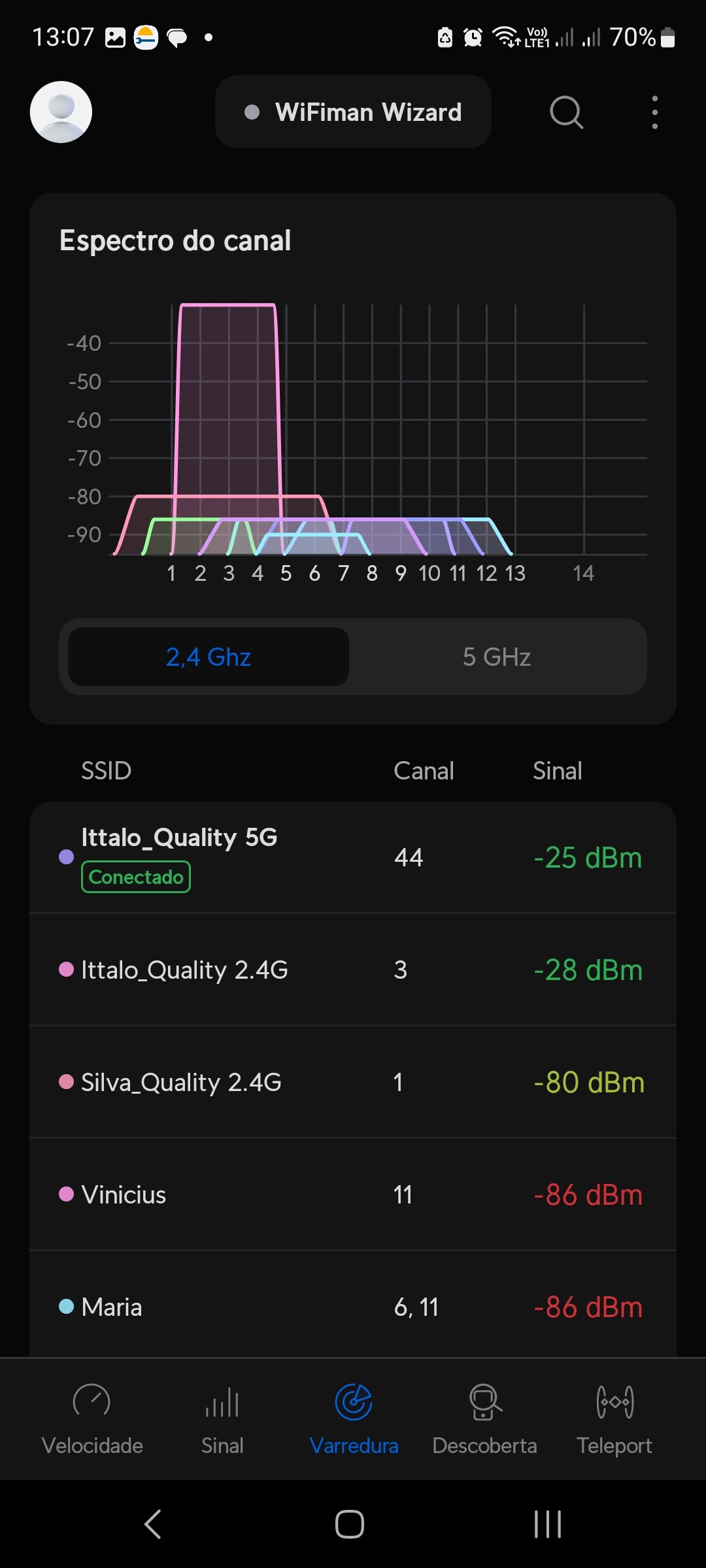Click the purple dot beside Ittalo_Quality 5G

[66, 857]
